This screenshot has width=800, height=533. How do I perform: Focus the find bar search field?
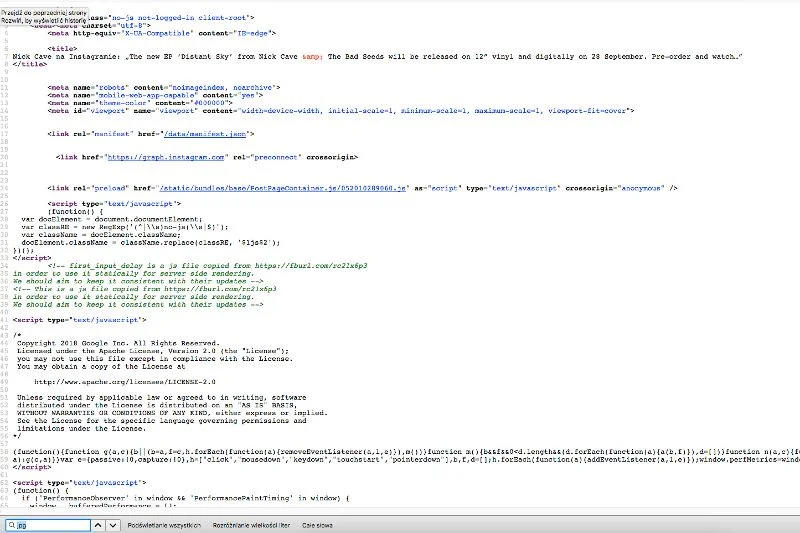[48, 525]
